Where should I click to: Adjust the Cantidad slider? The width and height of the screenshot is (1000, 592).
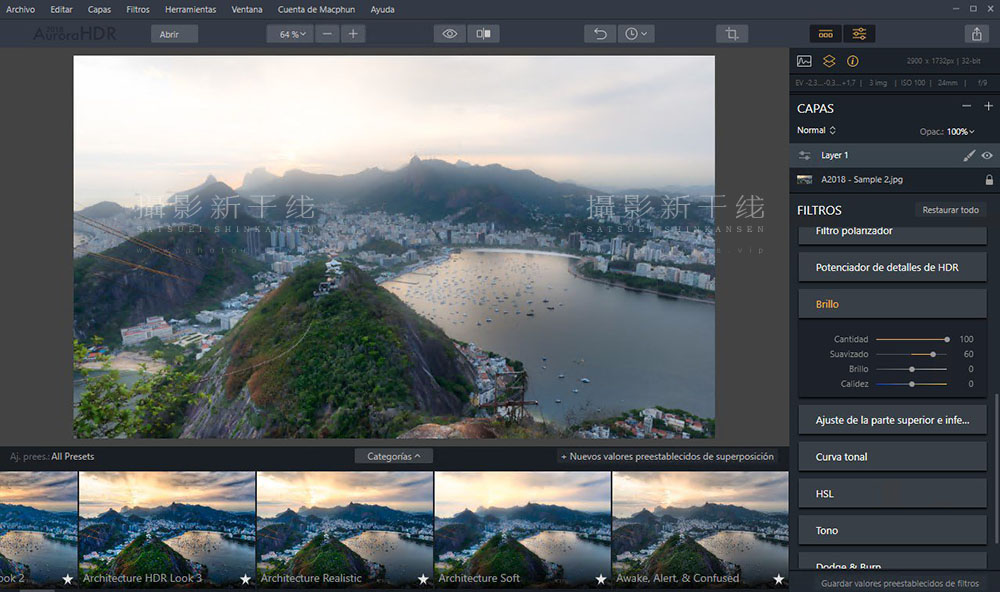point(911,339)
